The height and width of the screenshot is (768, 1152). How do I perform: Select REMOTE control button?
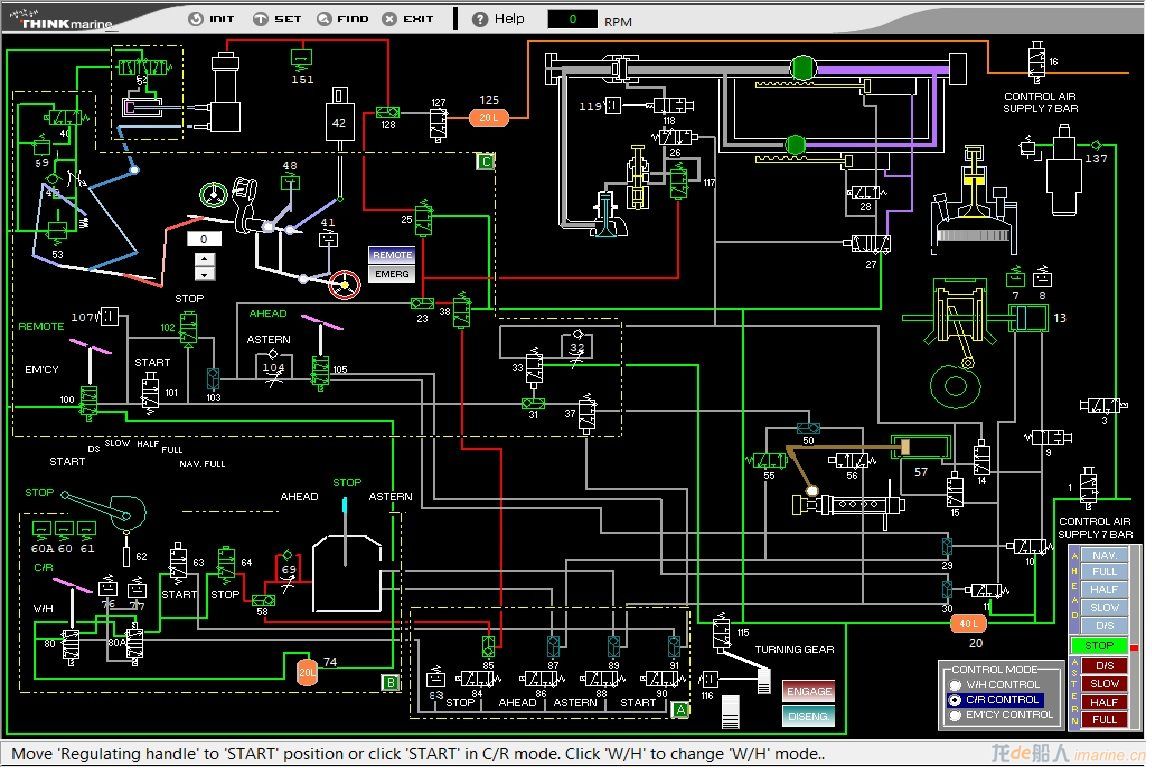tap(392, 255)
